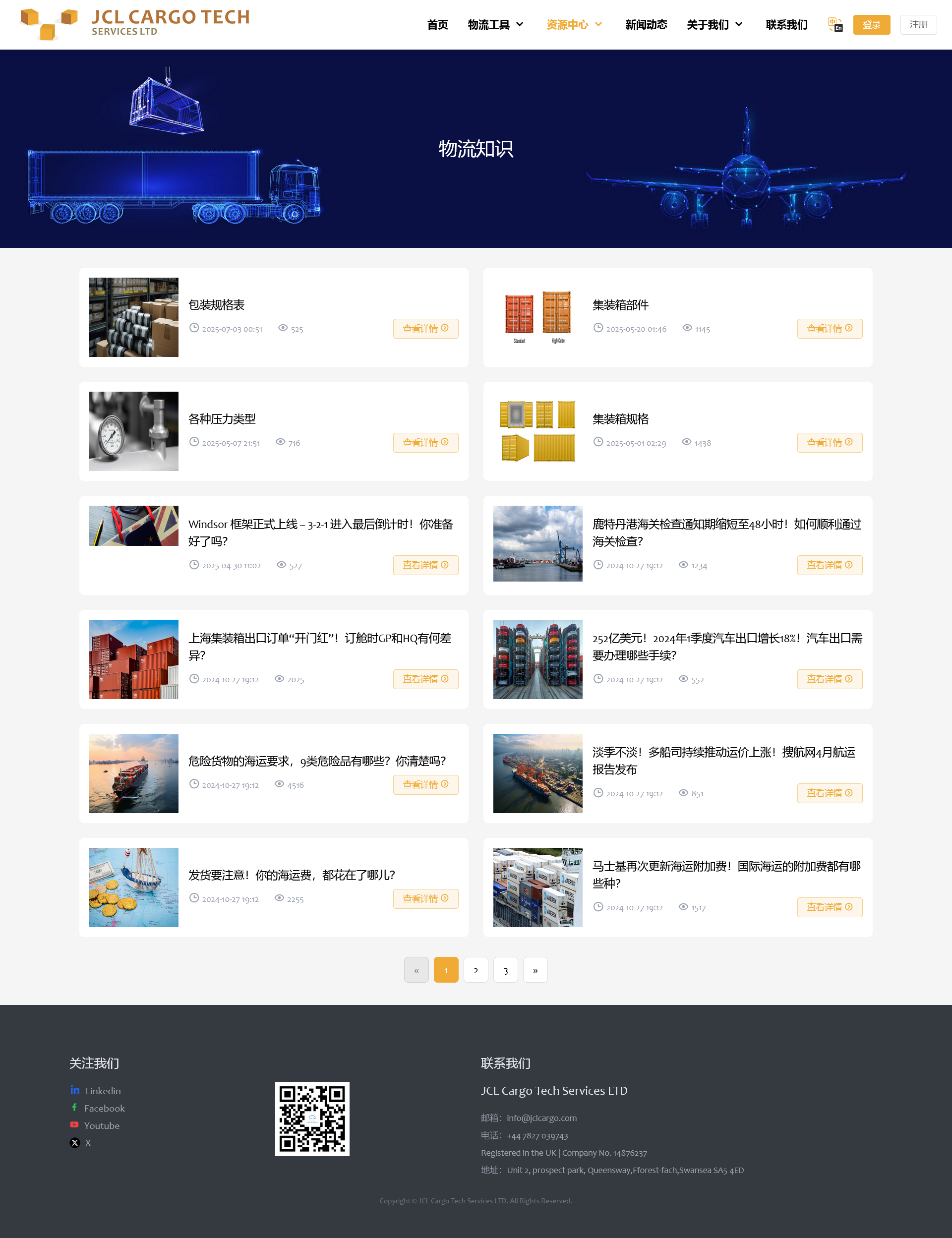Click the orange 登录 button
The image size is (952, 1238).
871,24
